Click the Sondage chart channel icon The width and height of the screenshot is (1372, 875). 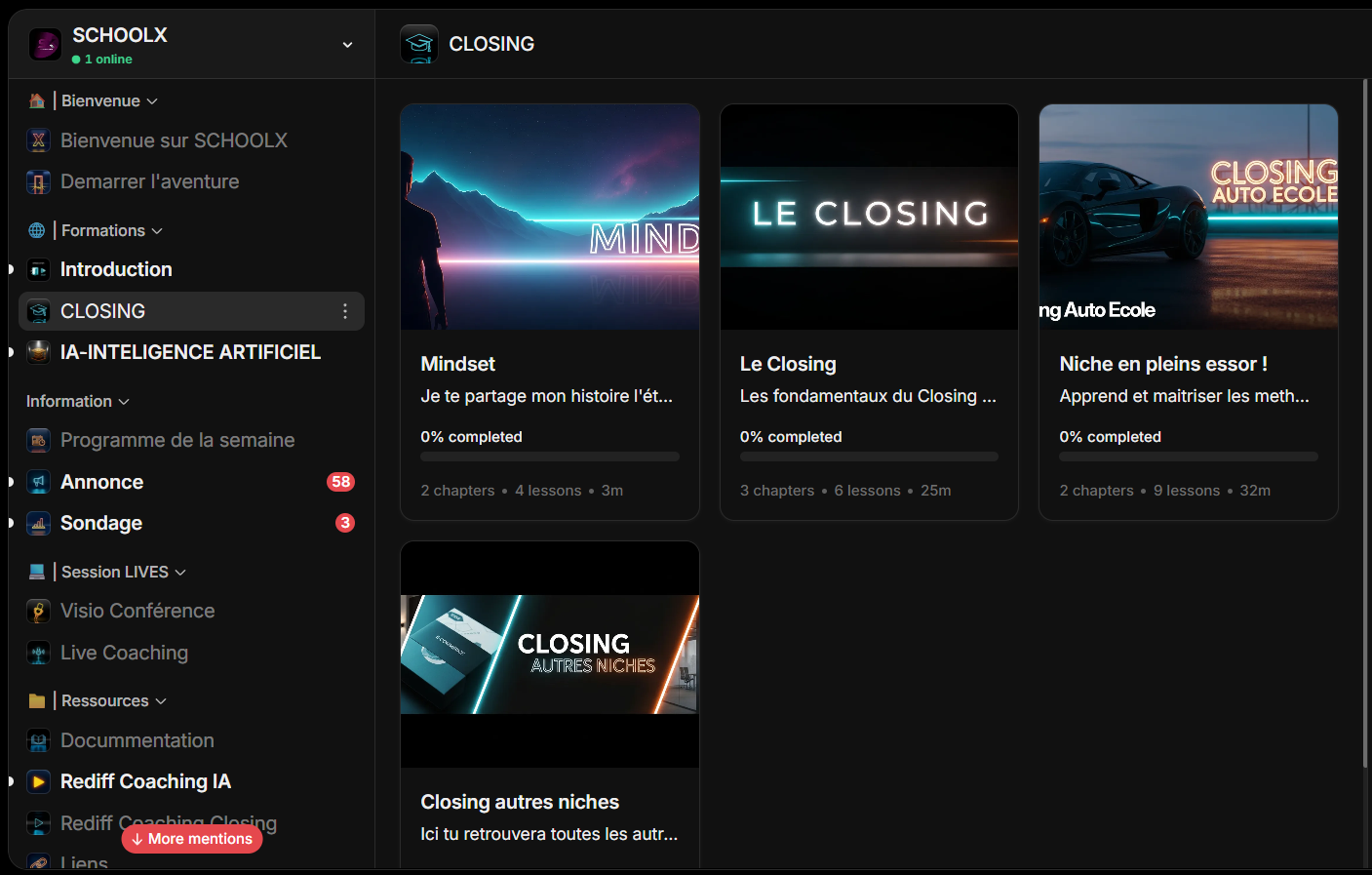[x=38, y=524]
